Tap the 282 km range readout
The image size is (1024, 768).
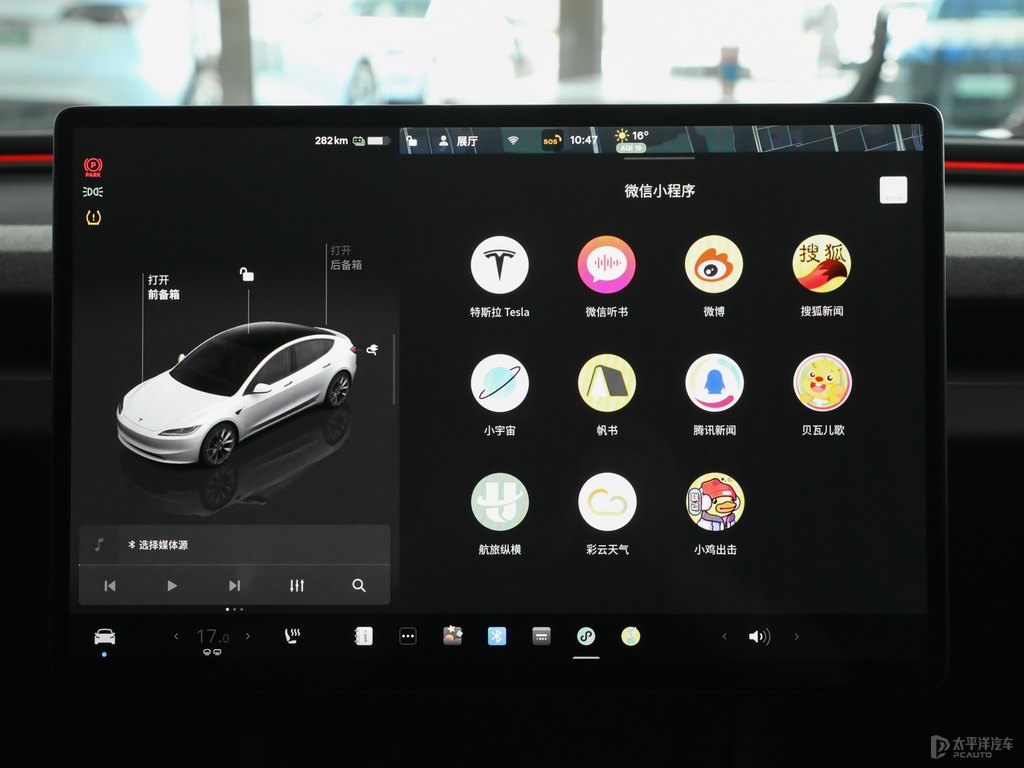tap(331, 140)
